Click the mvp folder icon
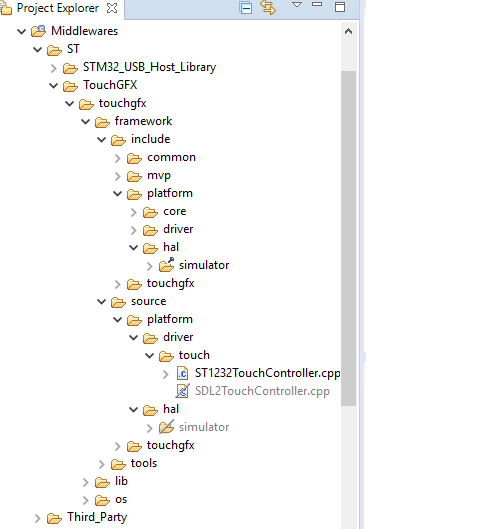The image size is (480, 529). click(134, 176)
